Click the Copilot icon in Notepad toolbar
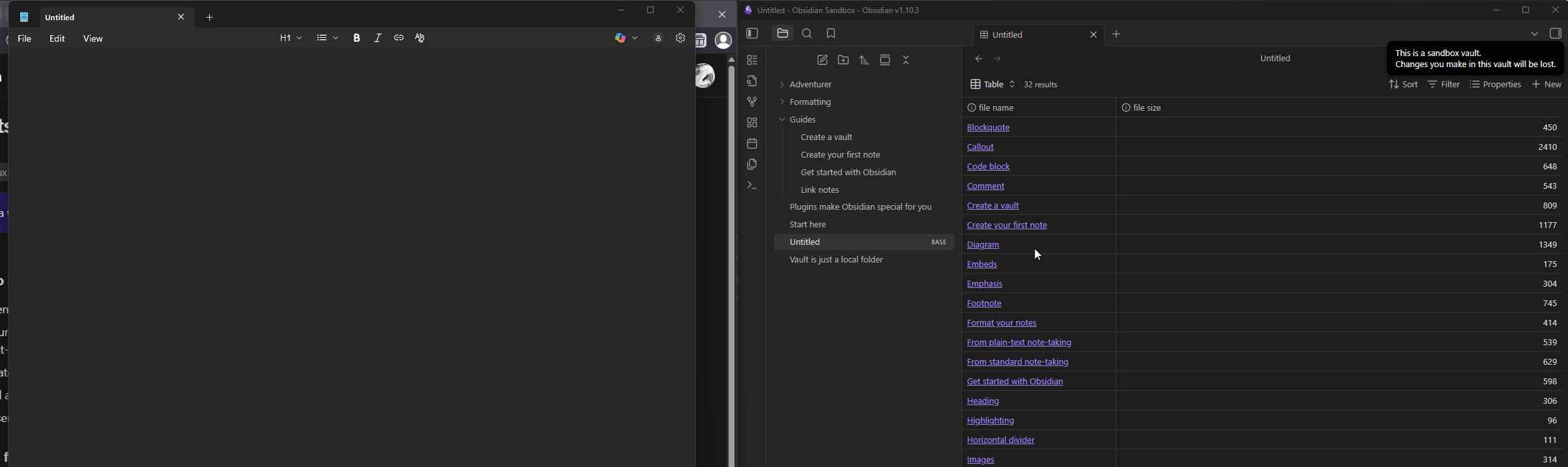 coord(620,38)
